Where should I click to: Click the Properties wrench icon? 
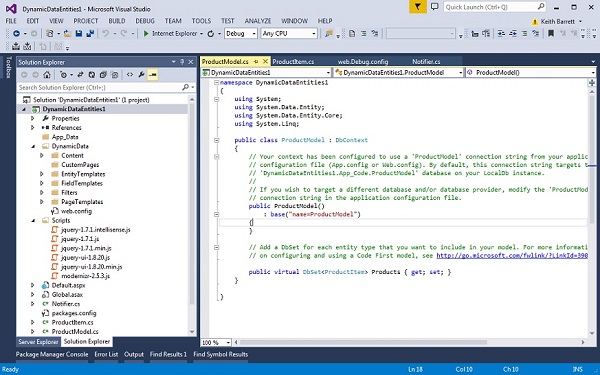click(x=141, y=75)
